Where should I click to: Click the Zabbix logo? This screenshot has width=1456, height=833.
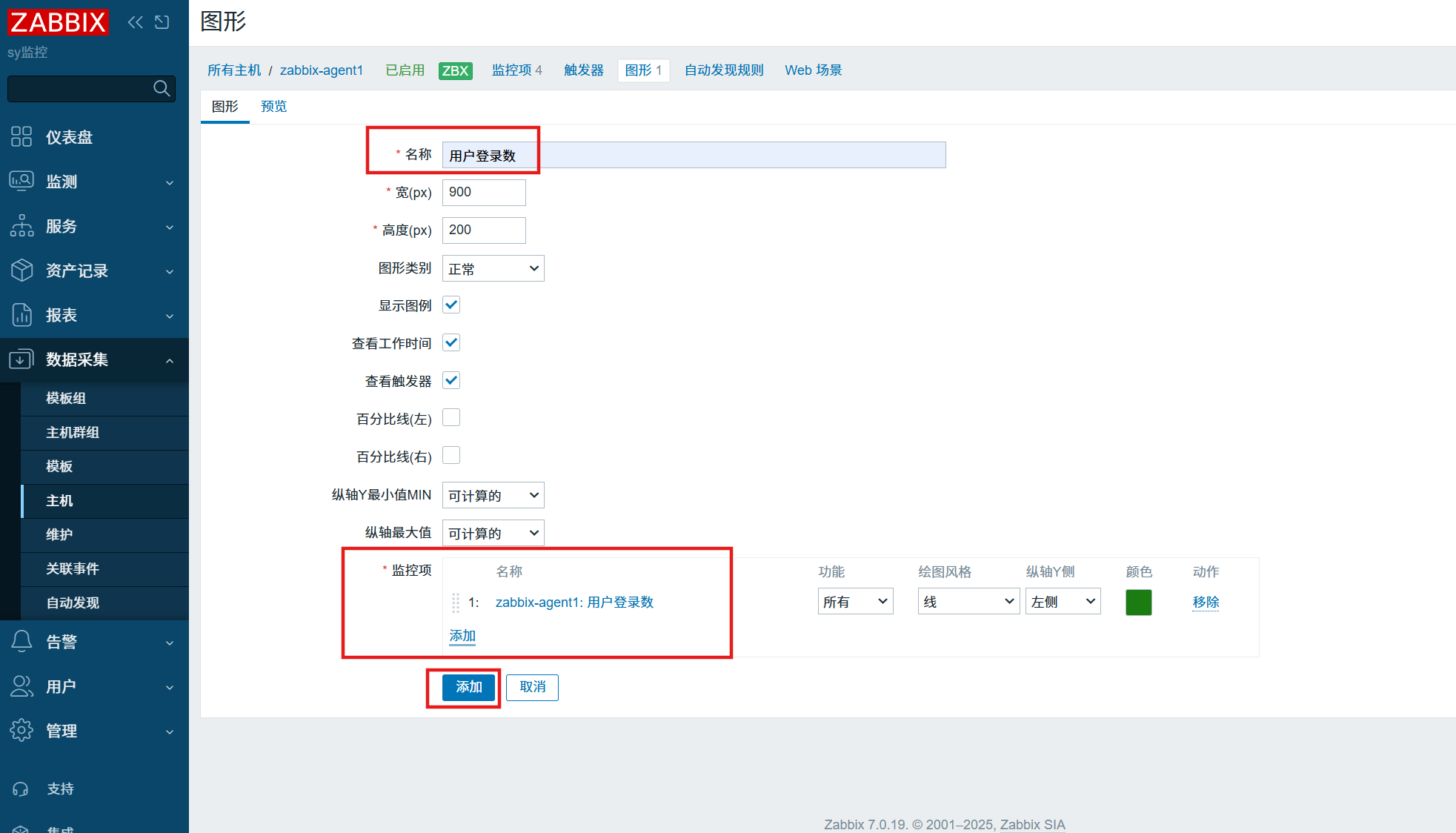pos(58,22)
